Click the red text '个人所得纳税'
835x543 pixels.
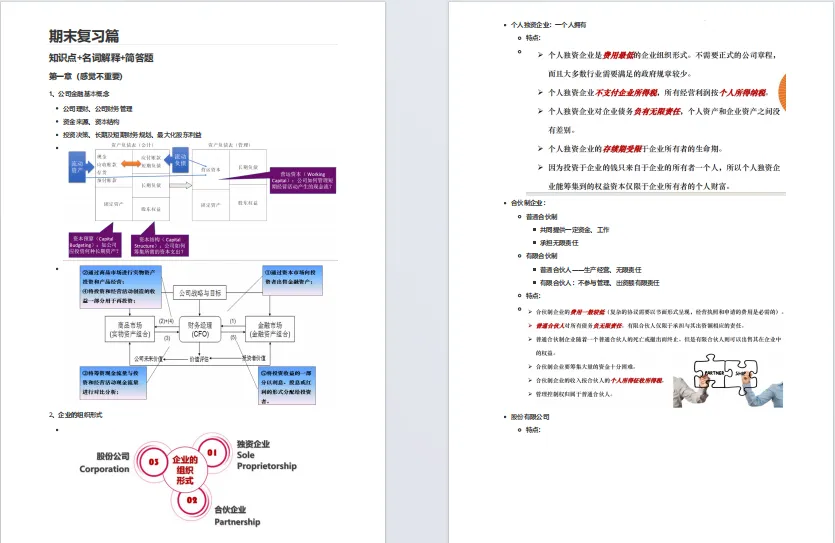click(x=743, y=93)
